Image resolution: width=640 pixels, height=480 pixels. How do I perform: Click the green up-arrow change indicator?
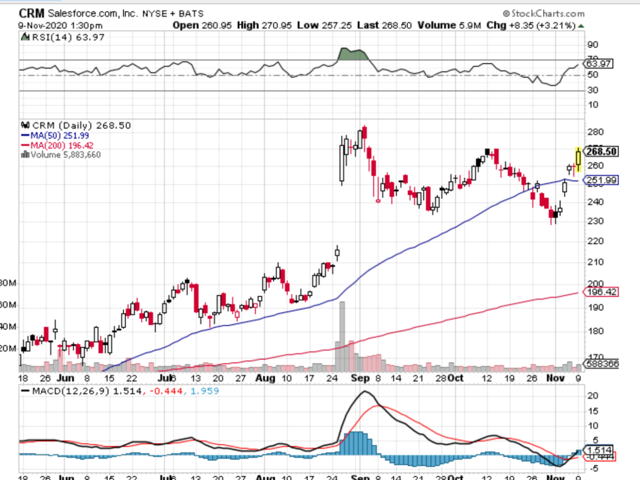point(581,26)
